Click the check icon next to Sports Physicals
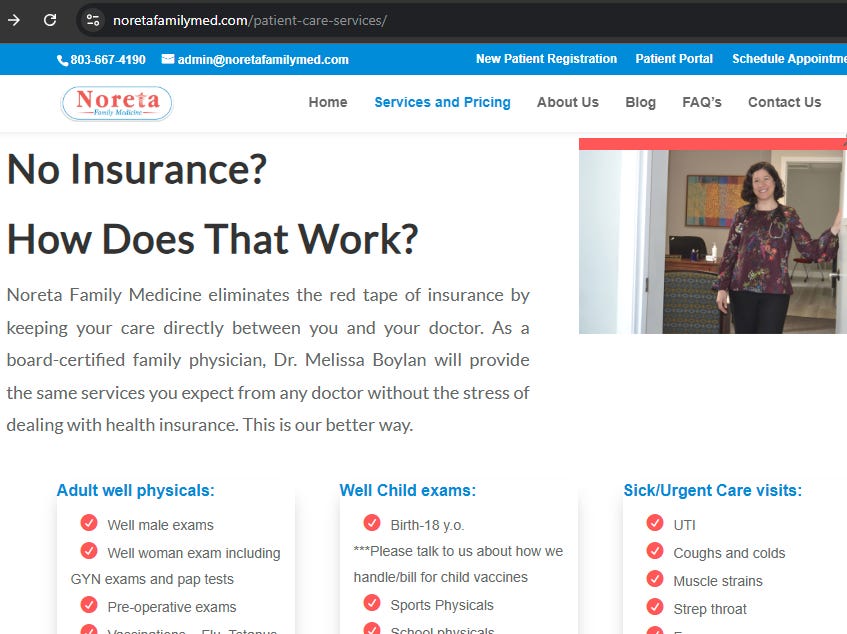 pos(372,603)
